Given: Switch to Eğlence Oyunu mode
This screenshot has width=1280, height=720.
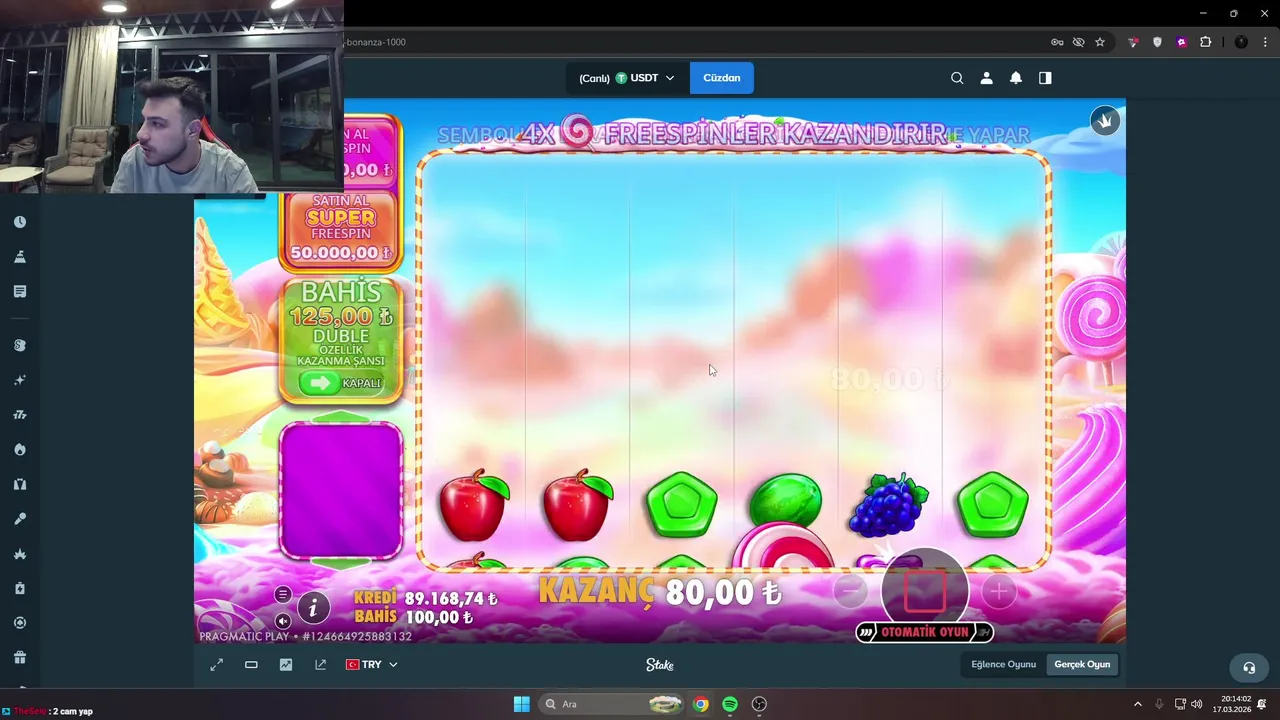Looking at the screenshot, I should 1003,665.
